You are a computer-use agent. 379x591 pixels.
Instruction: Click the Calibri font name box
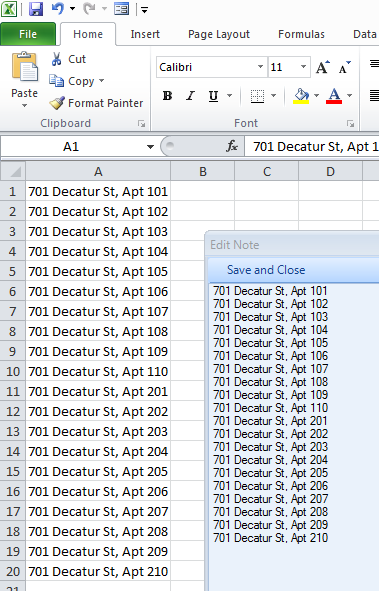point(206,67)
